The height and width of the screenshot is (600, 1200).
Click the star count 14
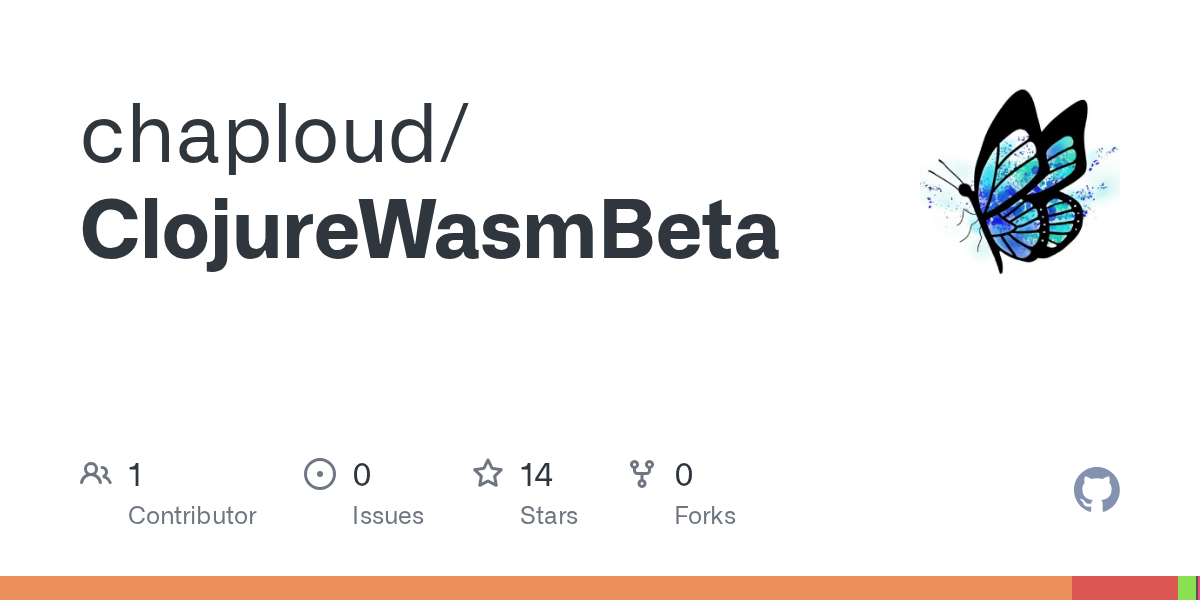536,474
